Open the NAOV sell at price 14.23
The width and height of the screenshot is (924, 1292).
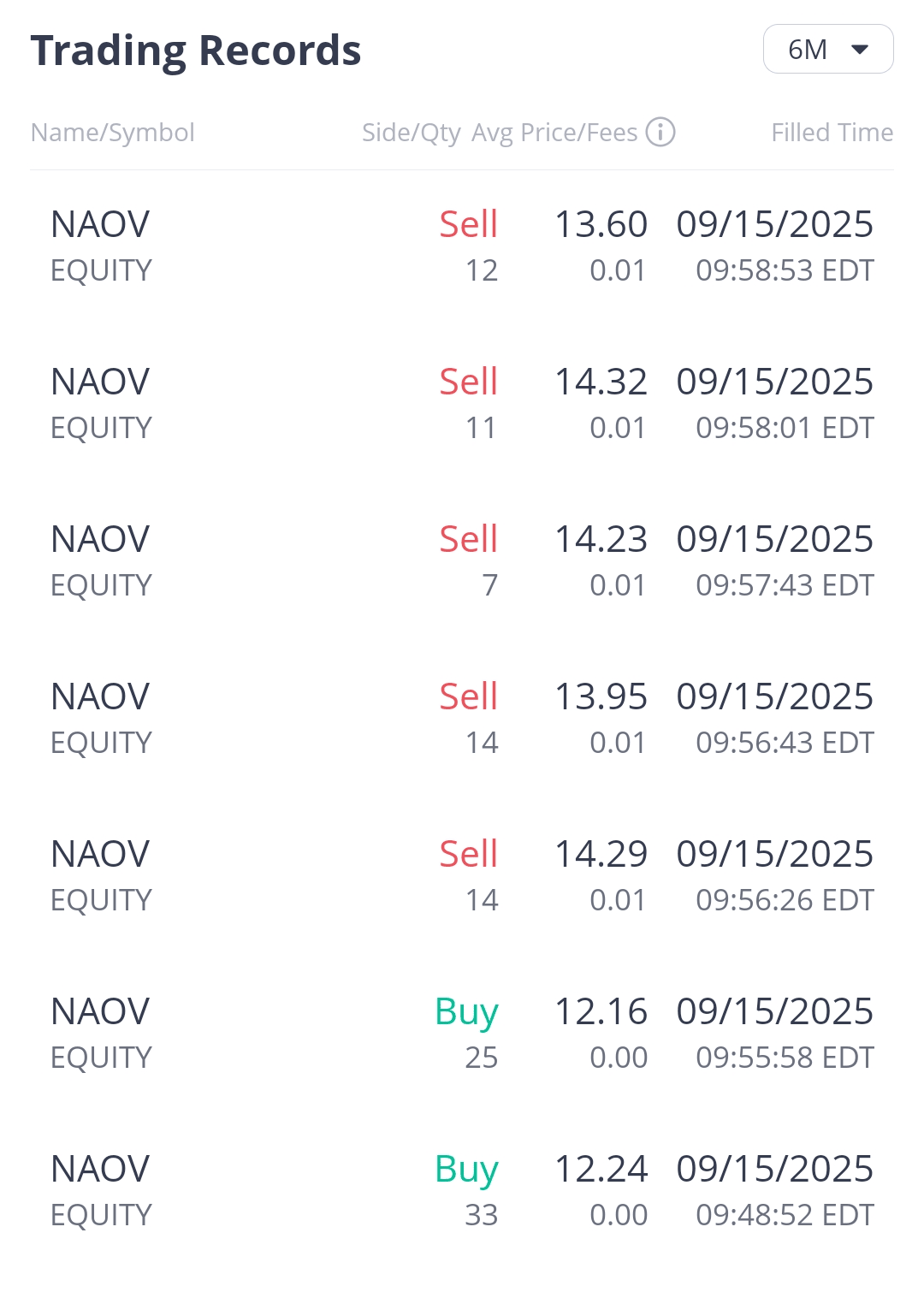[x=462, y=561]
